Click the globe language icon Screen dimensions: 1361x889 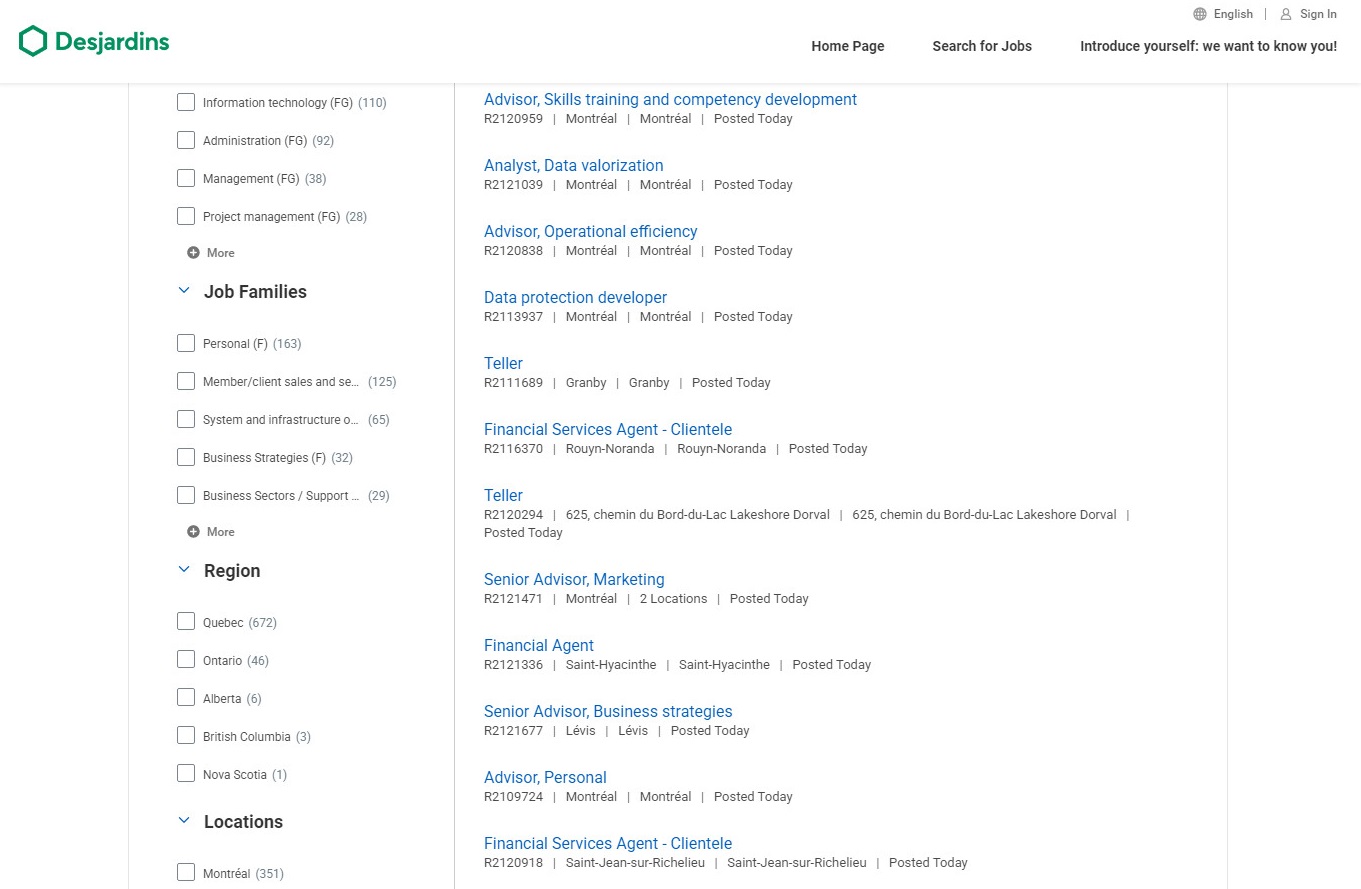(1200, 14)
